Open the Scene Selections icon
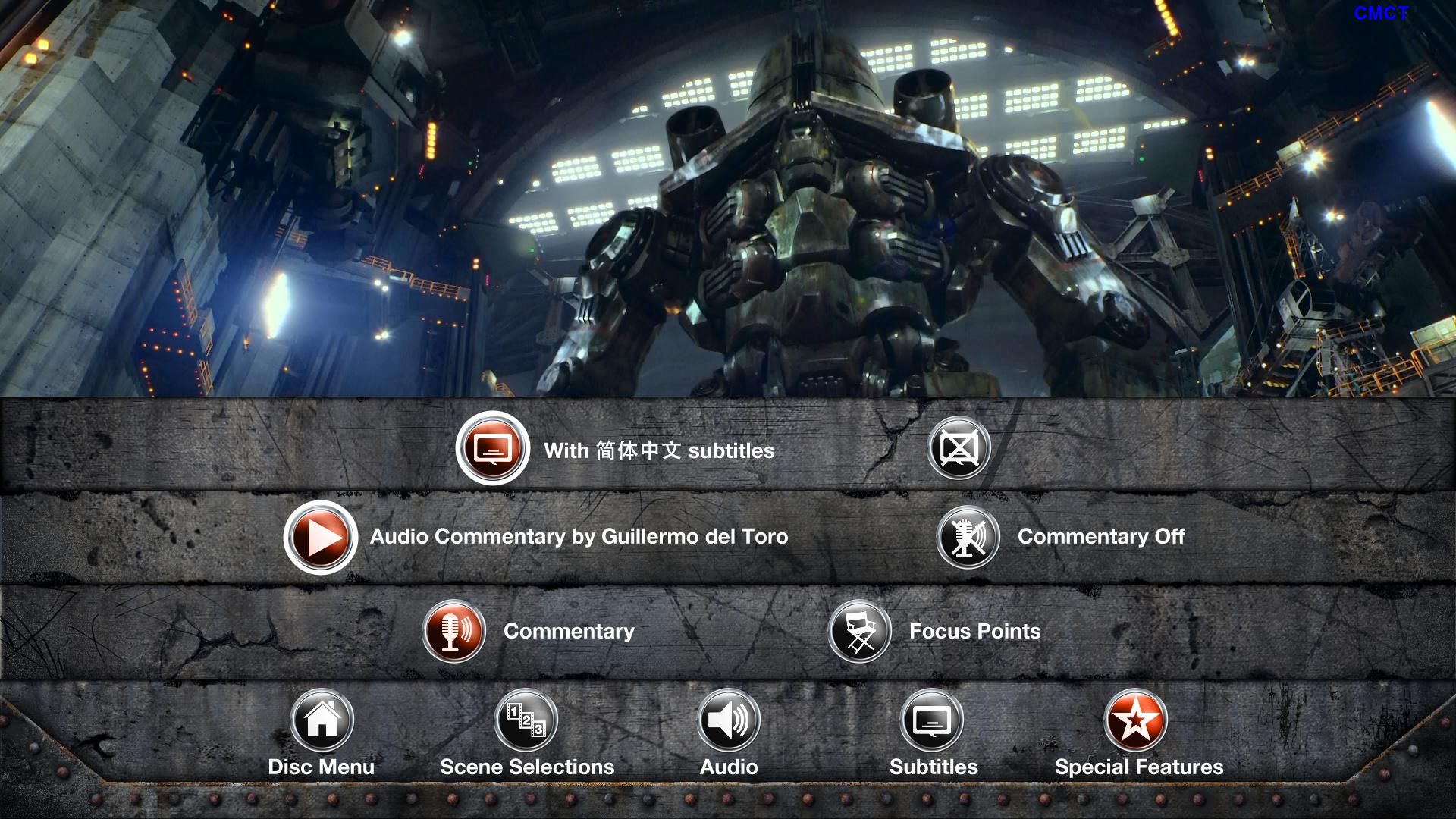 tap(526, 720)
